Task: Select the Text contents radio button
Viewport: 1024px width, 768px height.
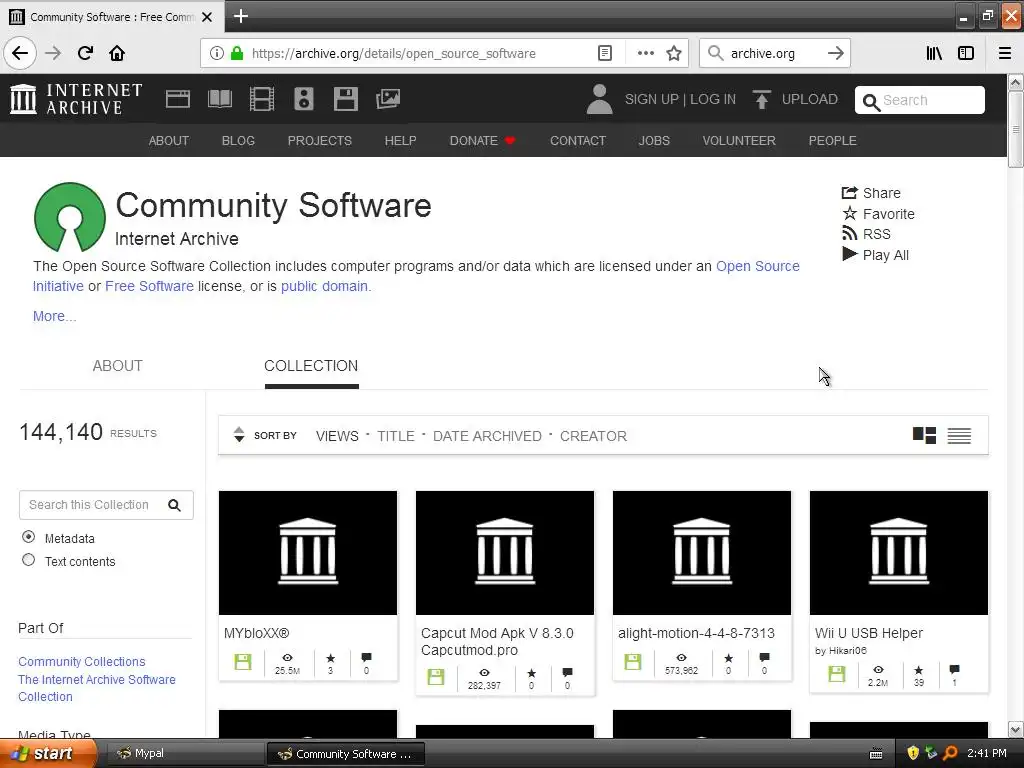Action: [x=28, y=560]
